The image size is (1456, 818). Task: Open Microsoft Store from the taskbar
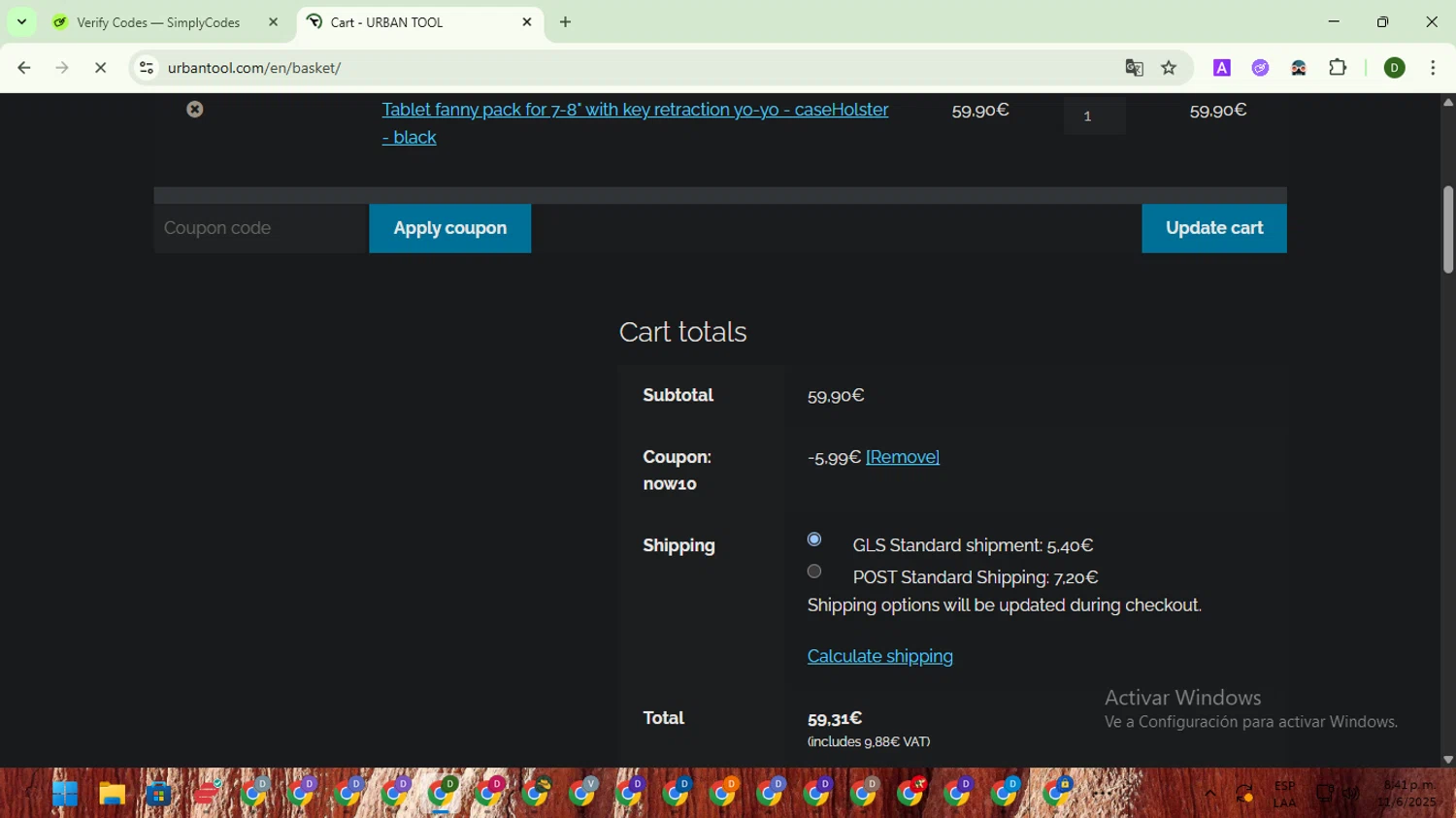tap(159, 794)
